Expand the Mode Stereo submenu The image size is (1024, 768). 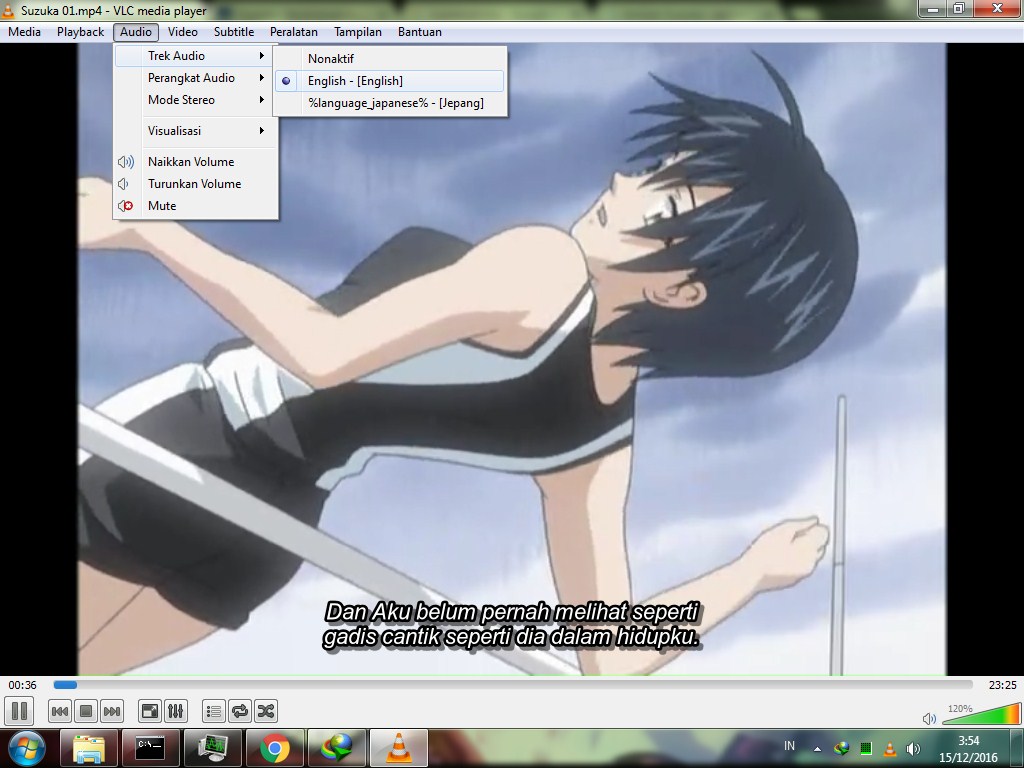click(x=196, y=100)
